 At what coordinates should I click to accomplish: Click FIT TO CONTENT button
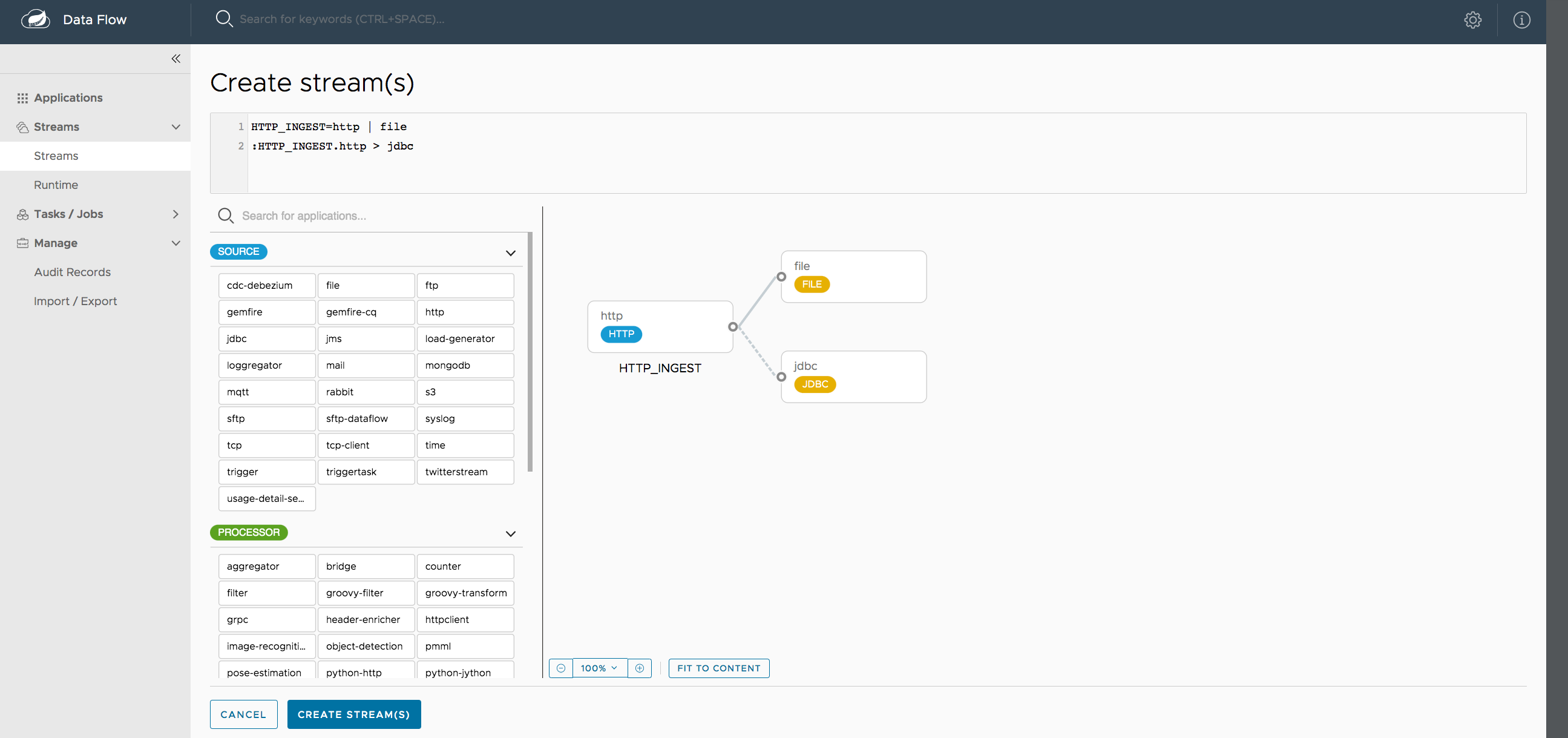pos(718,668)
